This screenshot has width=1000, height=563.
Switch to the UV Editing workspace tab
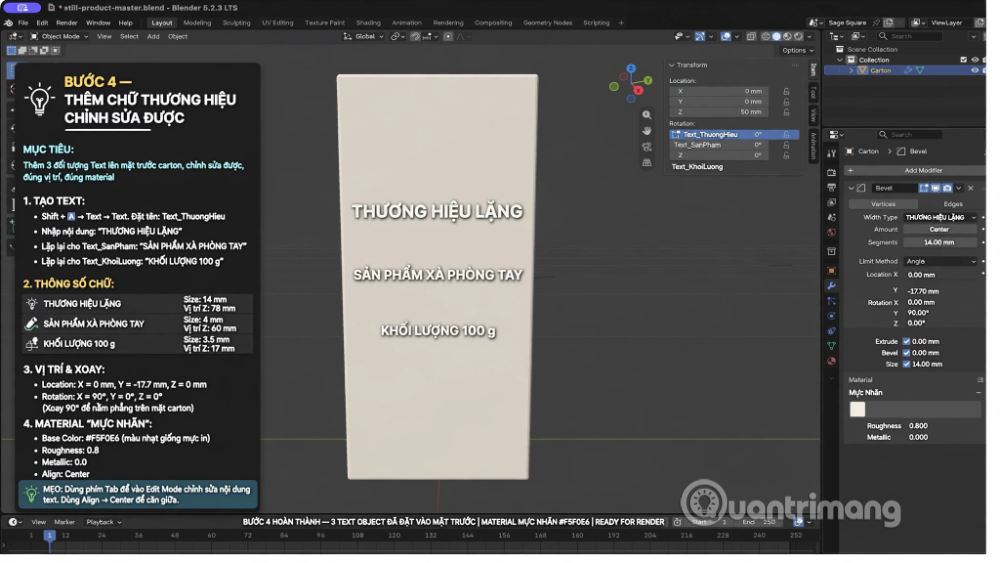(x=277, y=23)
